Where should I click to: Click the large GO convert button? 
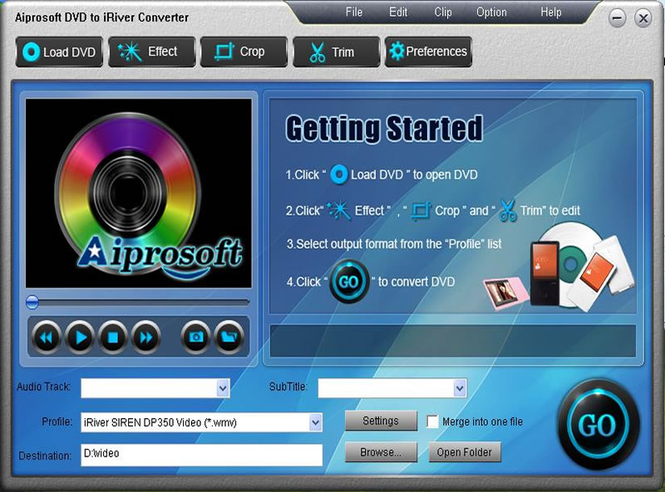[x=598, y=424]
